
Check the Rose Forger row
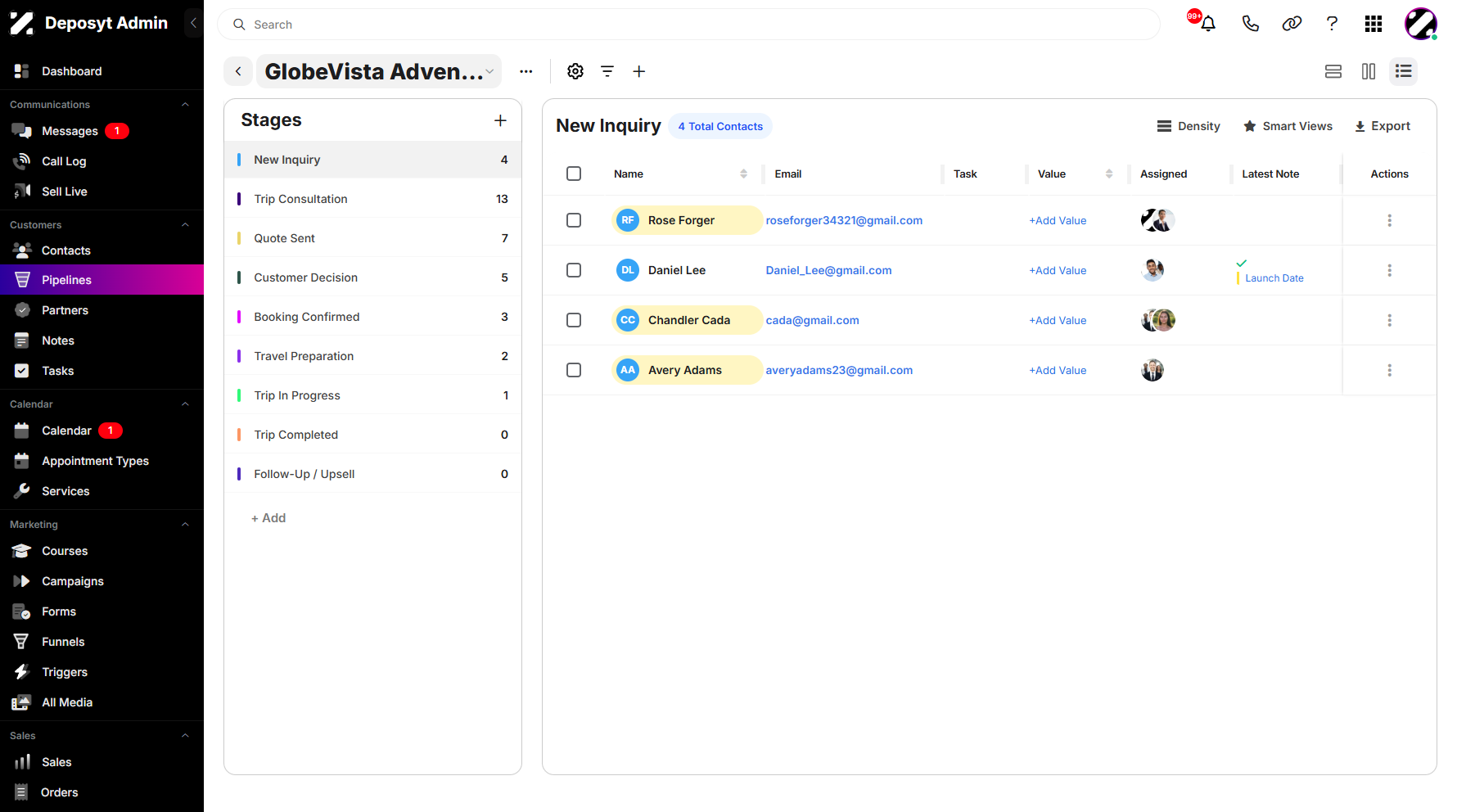(574, 220)
